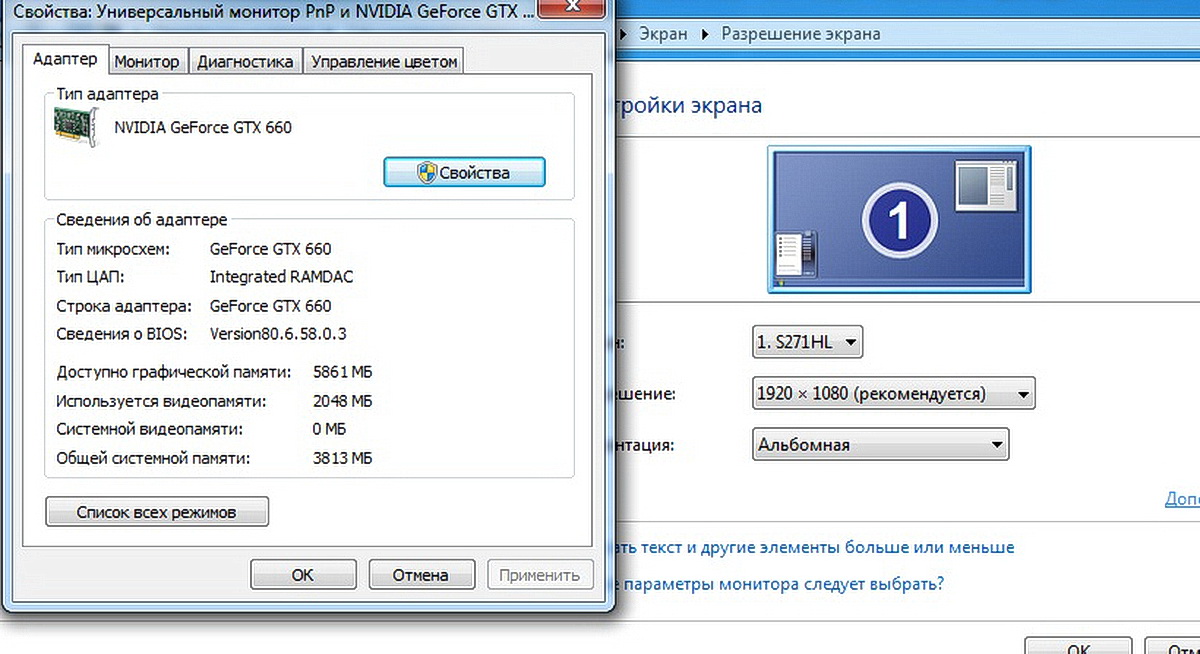Select the Адаптер tab
The image size is (1200, 654).
[65, 59]
